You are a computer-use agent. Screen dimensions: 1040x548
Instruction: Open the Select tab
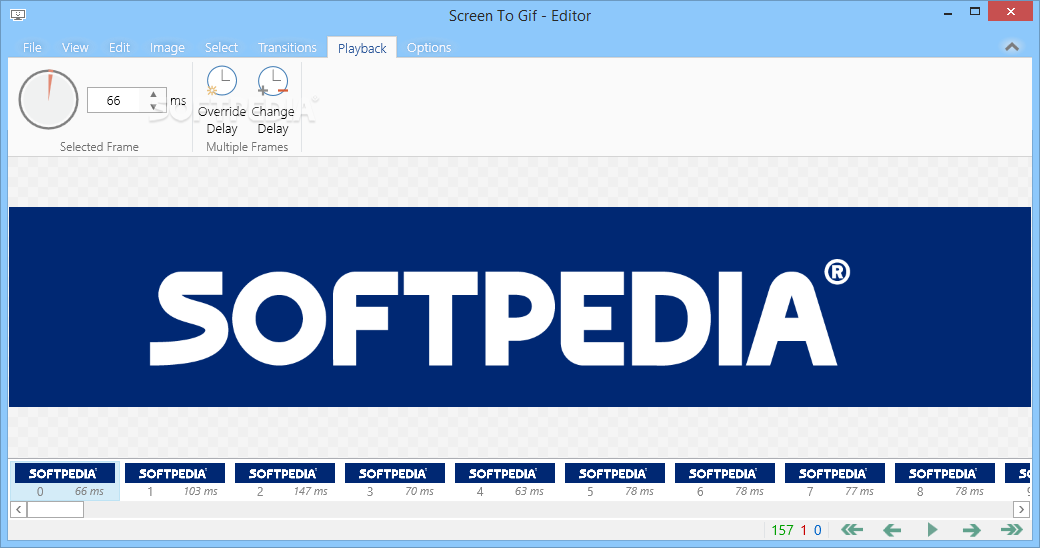tap(221, 47)
